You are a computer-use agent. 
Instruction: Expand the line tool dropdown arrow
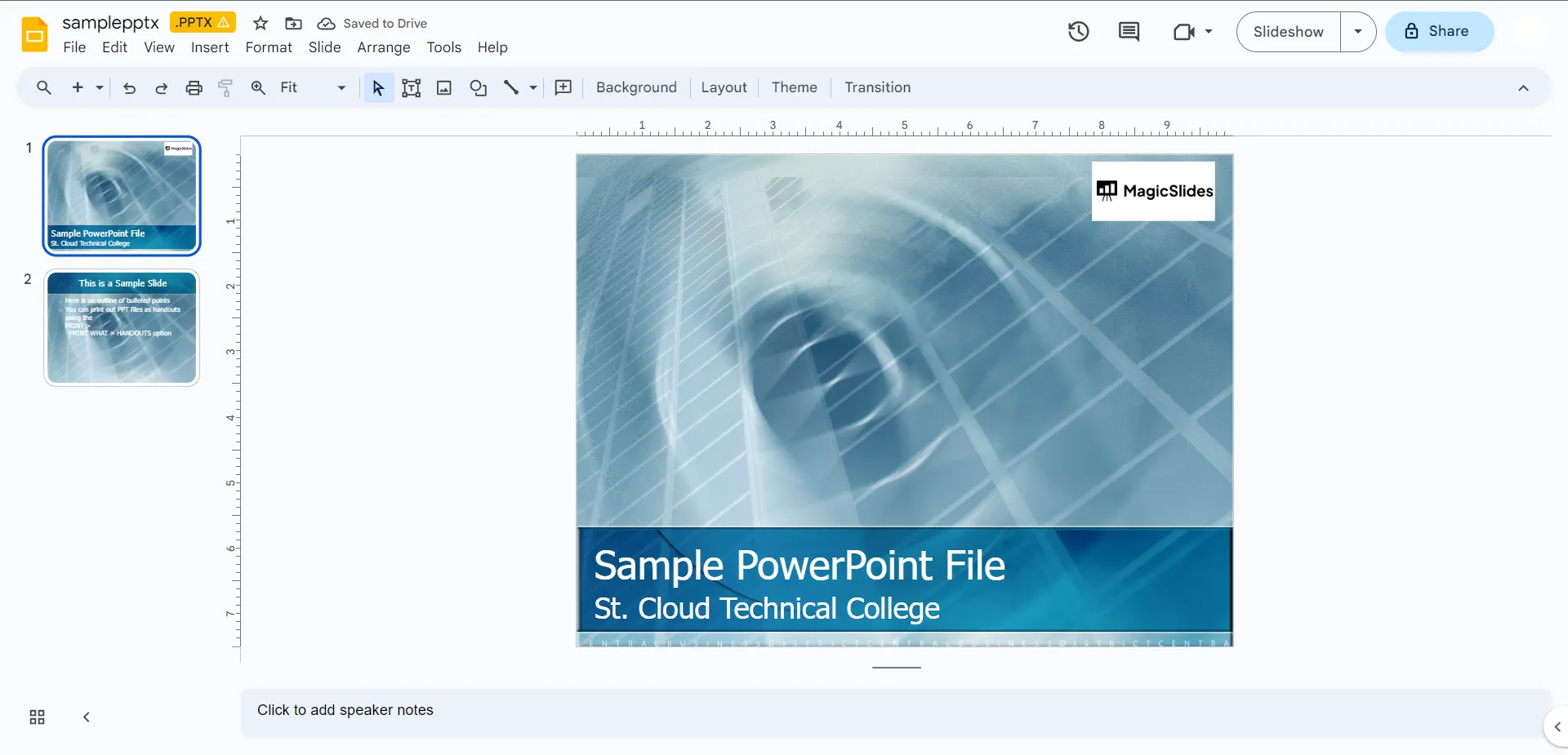533,88
